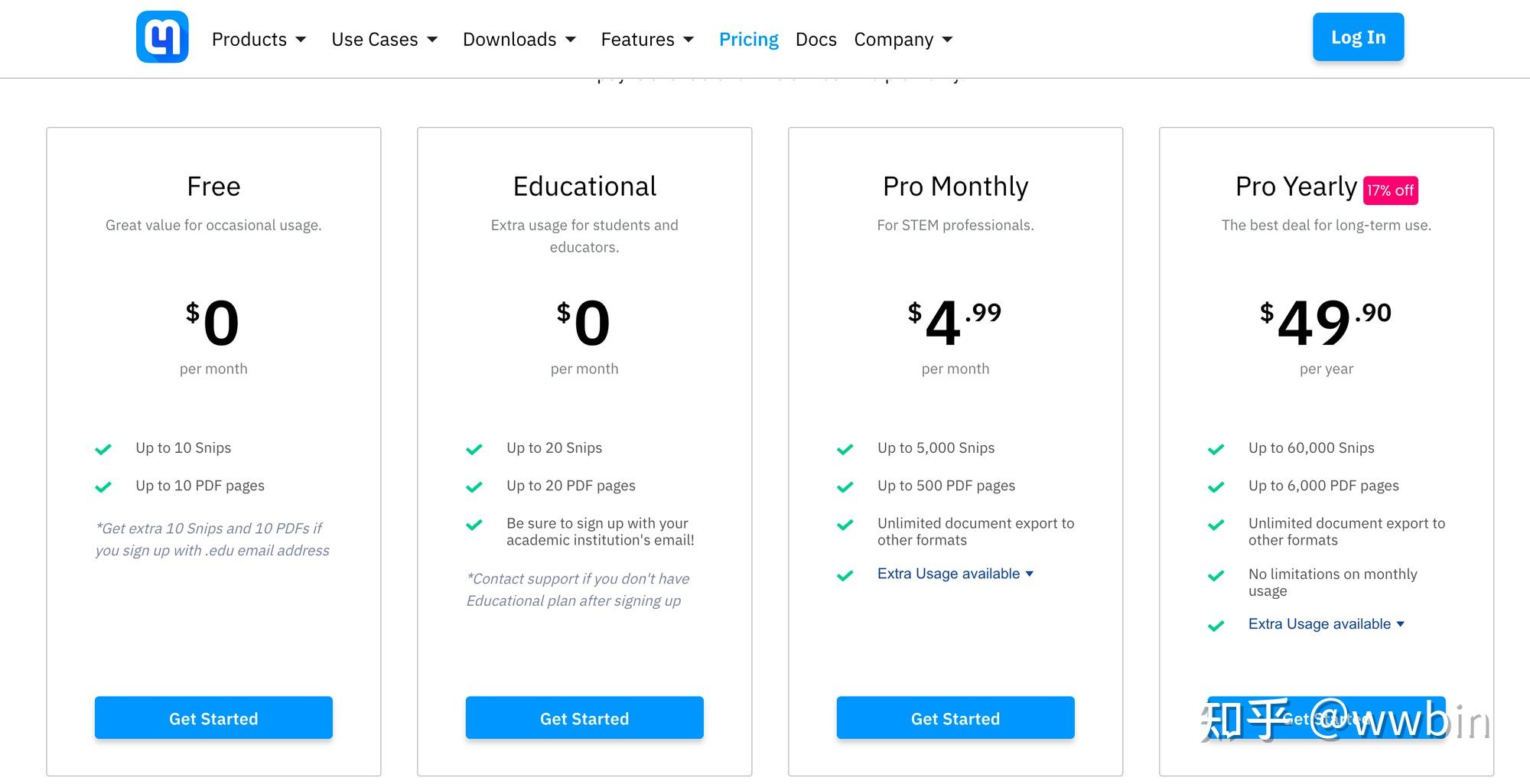Click the checkmark beside Up to 60,000 Snips
The image size is (1530, 784).
click(1216, 449)
